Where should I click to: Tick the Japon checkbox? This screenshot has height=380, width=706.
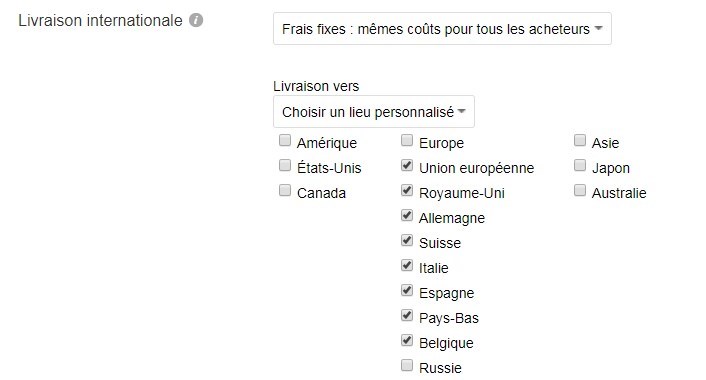(580, 165)
